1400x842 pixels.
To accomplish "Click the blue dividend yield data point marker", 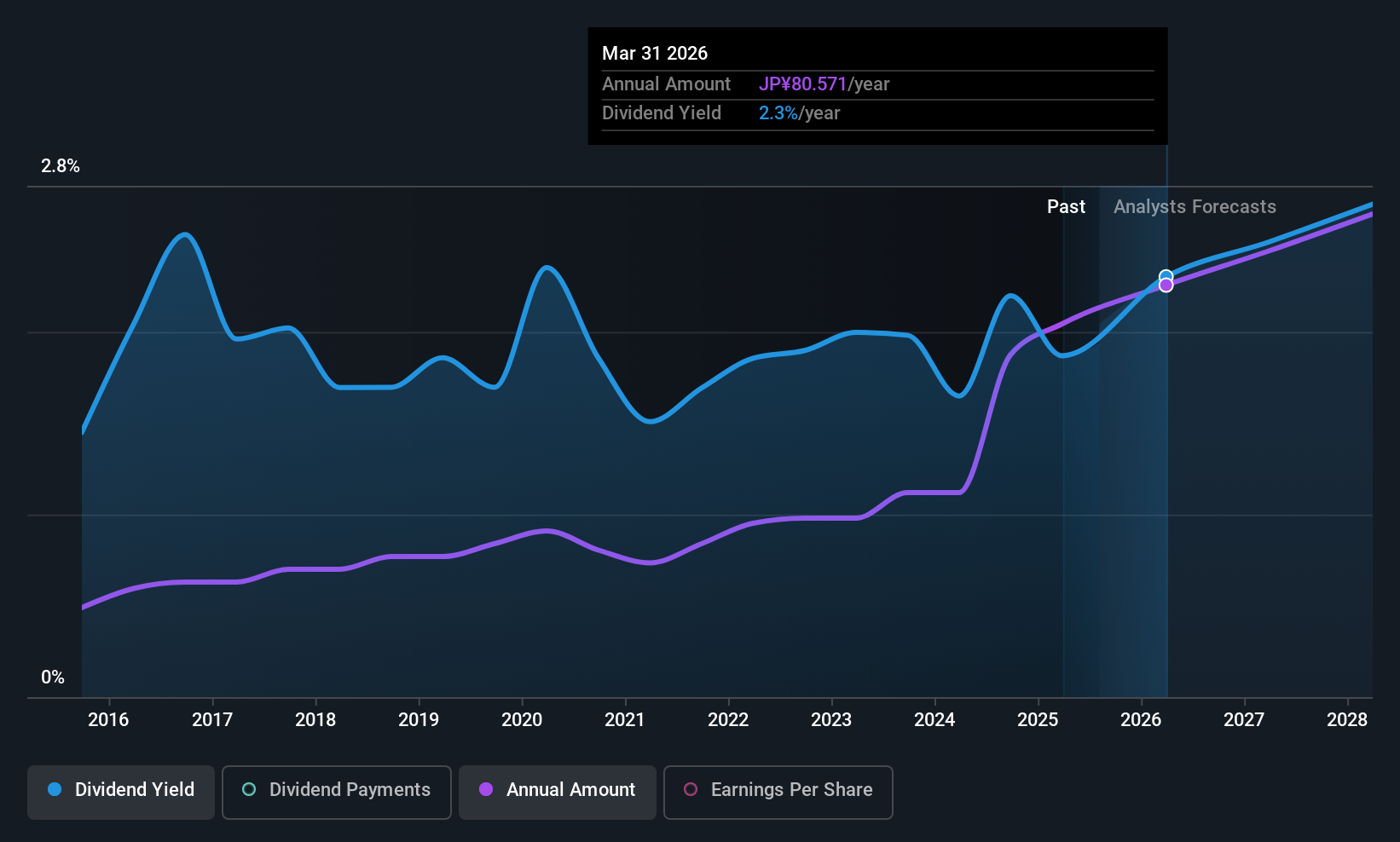I will click(x=1166, y=276).
